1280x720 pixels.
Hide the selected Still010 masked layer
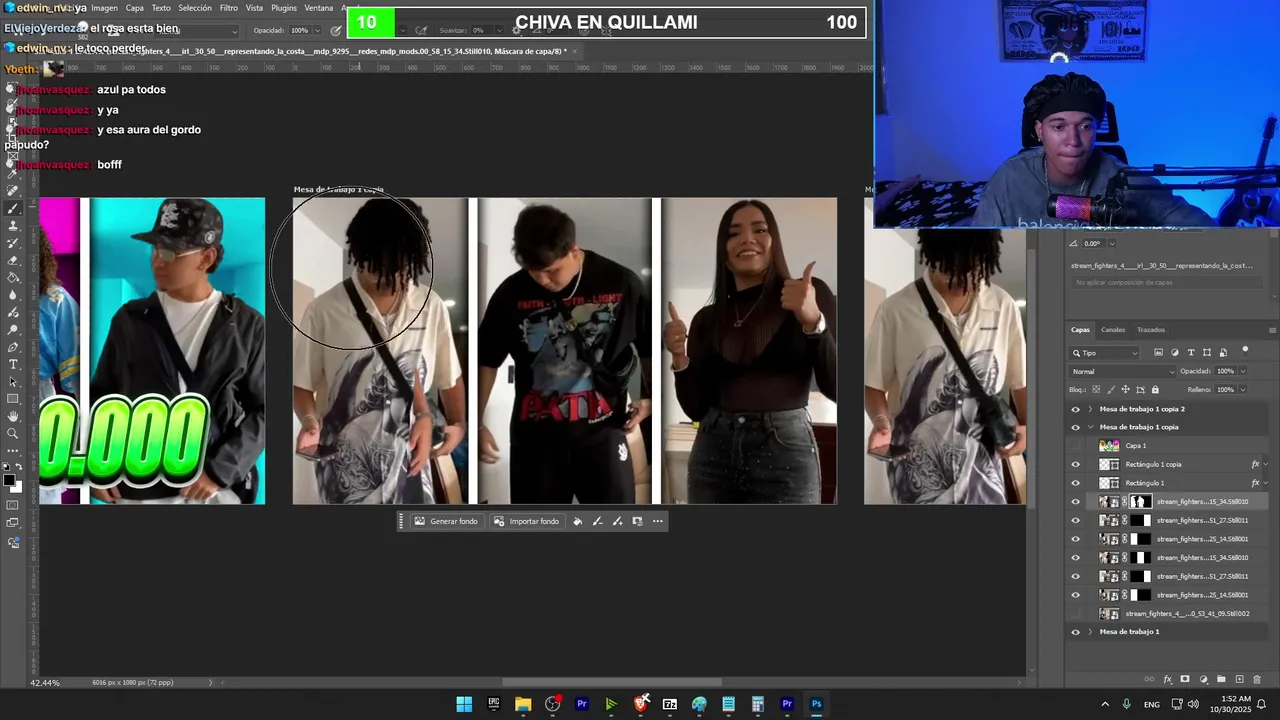(1076, 502)
